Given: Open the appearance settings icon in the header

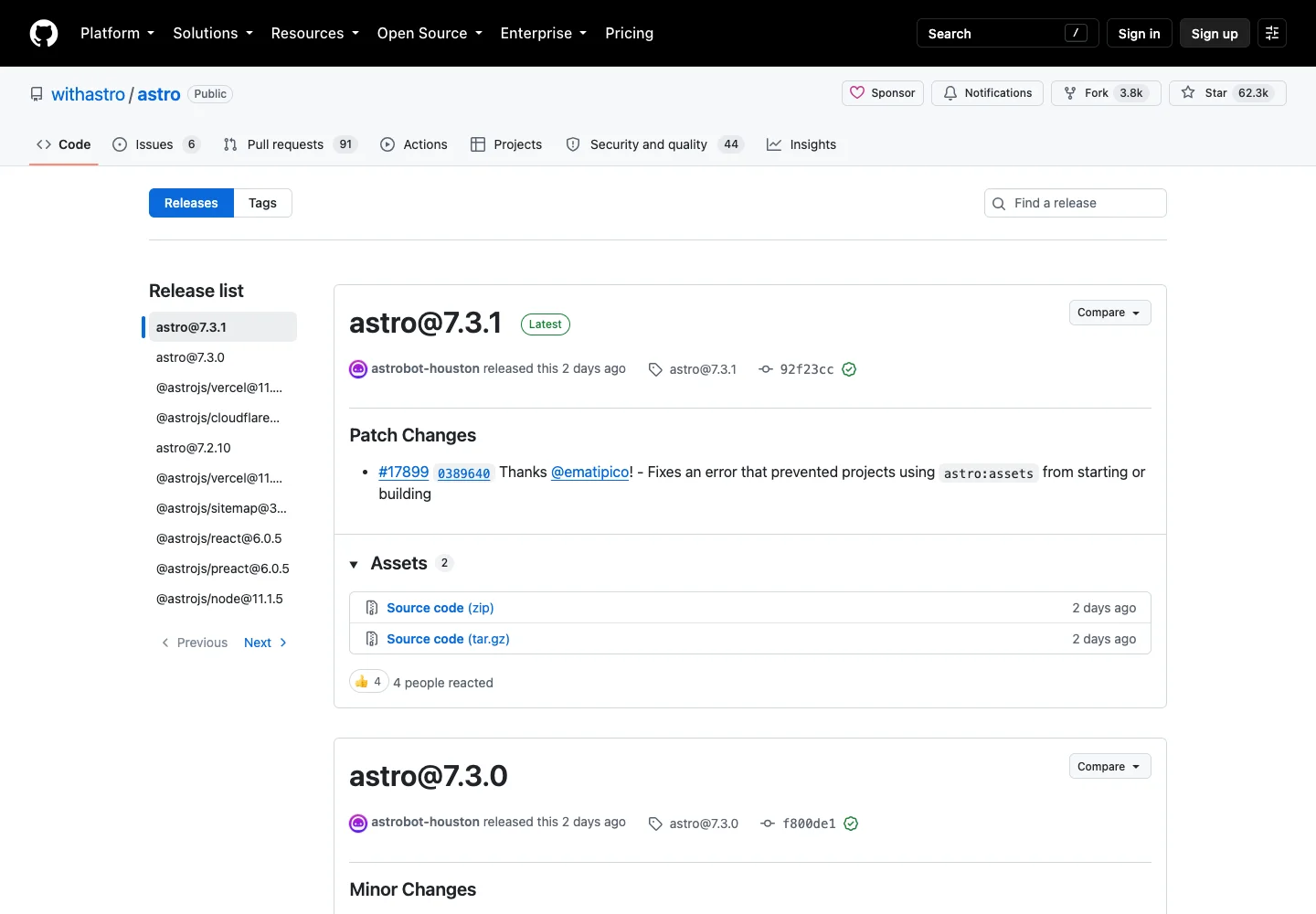Looking at the screenshot, I should pos(1272,33).
